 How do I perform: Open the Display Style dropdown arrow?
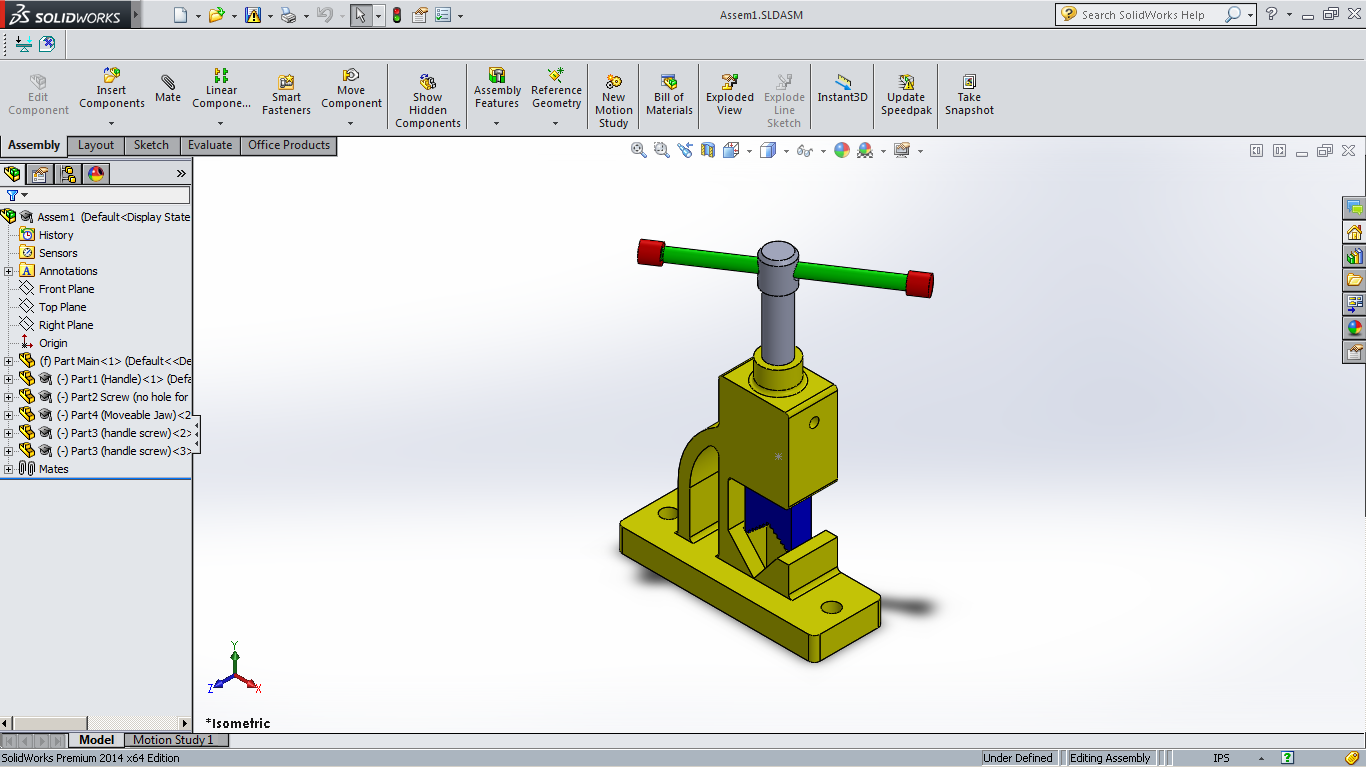(786, 151)
